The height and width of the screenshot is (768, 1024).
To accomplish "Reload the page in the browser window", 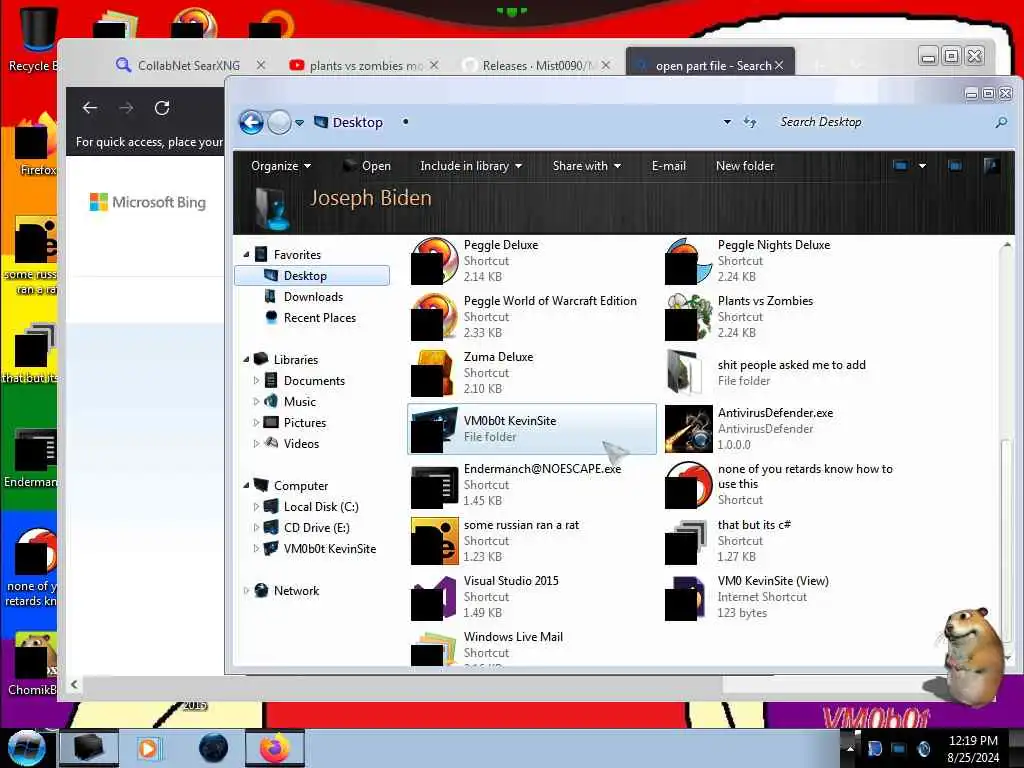I will pyautogui.click(x=162, y=108).
